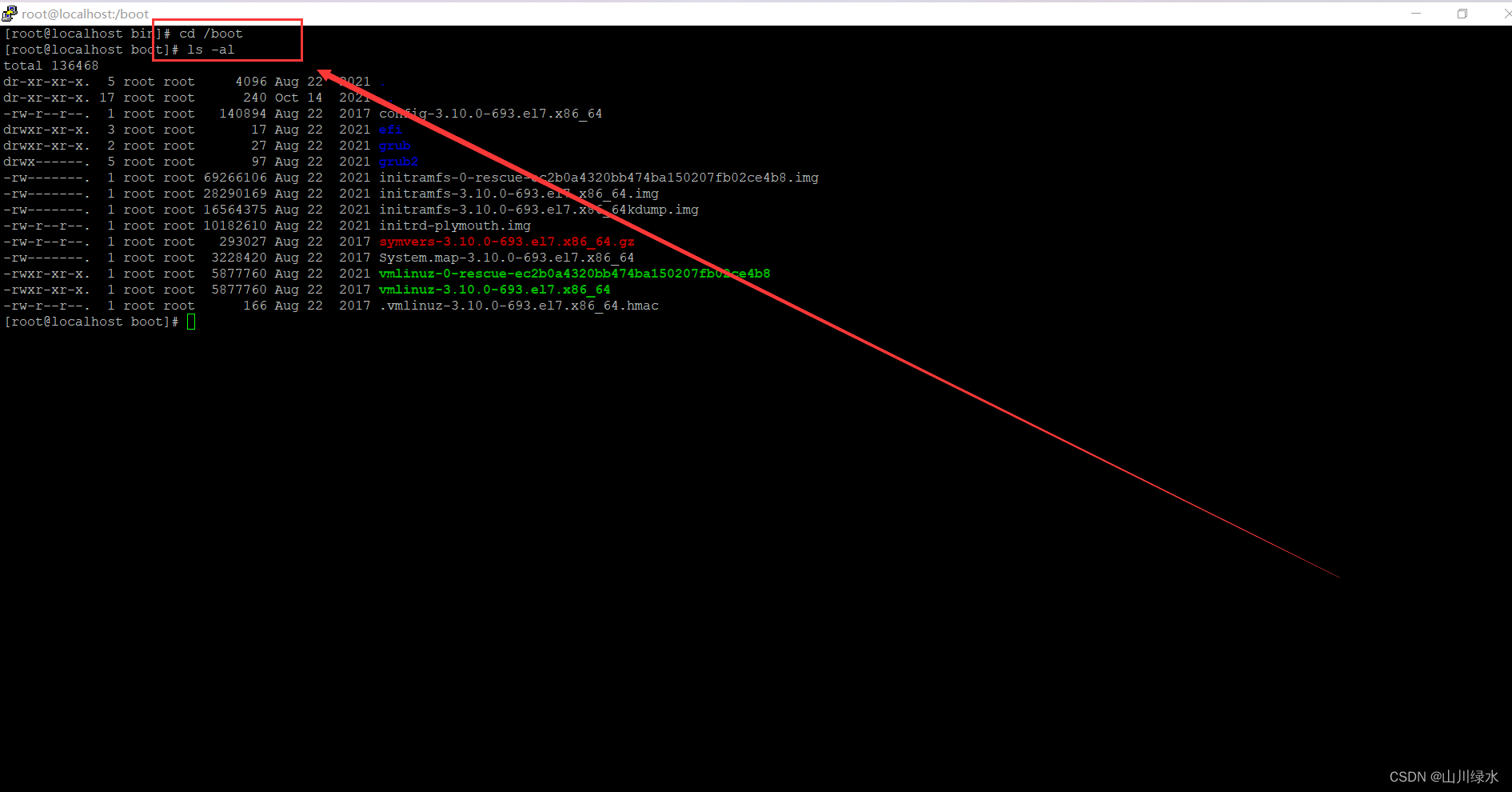Viewport: 1512px width, 792px height.
Task: Click file size 16564375
Action: 235,210
